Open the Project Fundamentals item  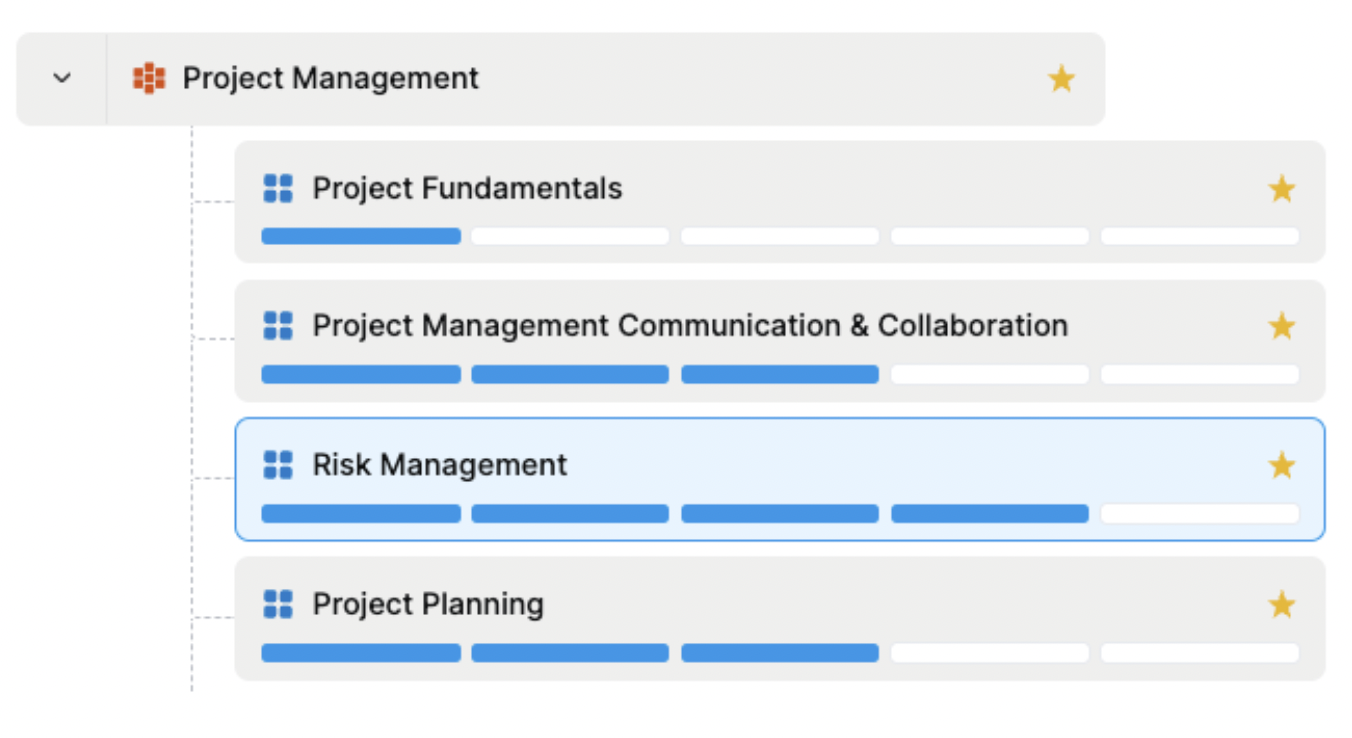pyautogui.click(x=780, y=202)
